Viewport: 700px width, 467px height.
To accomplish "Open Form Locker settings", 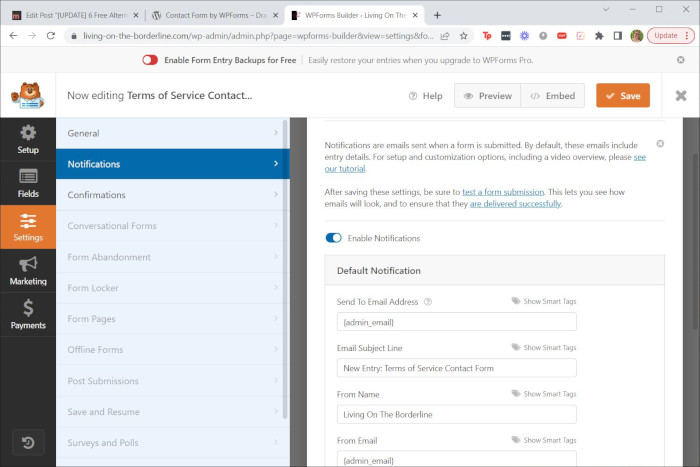I will pos(173,288).
